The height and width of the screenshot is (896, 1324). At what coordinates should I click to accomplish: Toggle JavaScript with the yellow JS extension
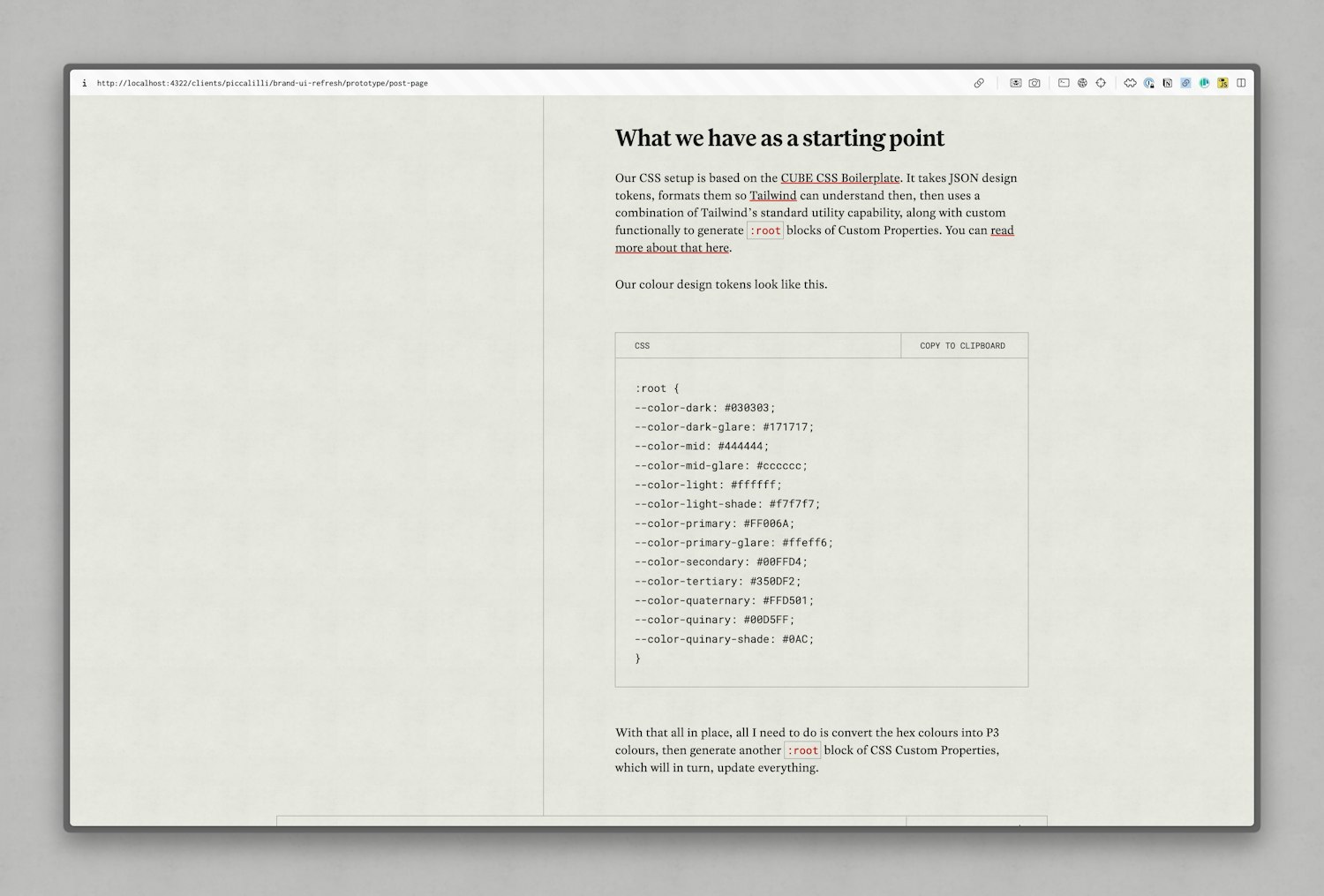point(1223,82)
